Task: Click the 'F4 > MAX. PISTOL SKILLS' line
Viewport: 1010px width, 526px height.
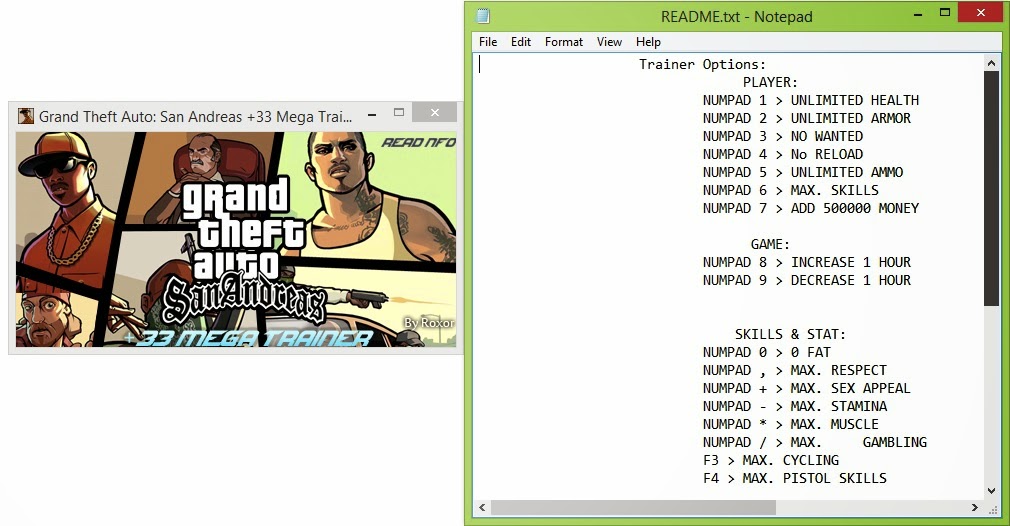Action: (795, 479)
